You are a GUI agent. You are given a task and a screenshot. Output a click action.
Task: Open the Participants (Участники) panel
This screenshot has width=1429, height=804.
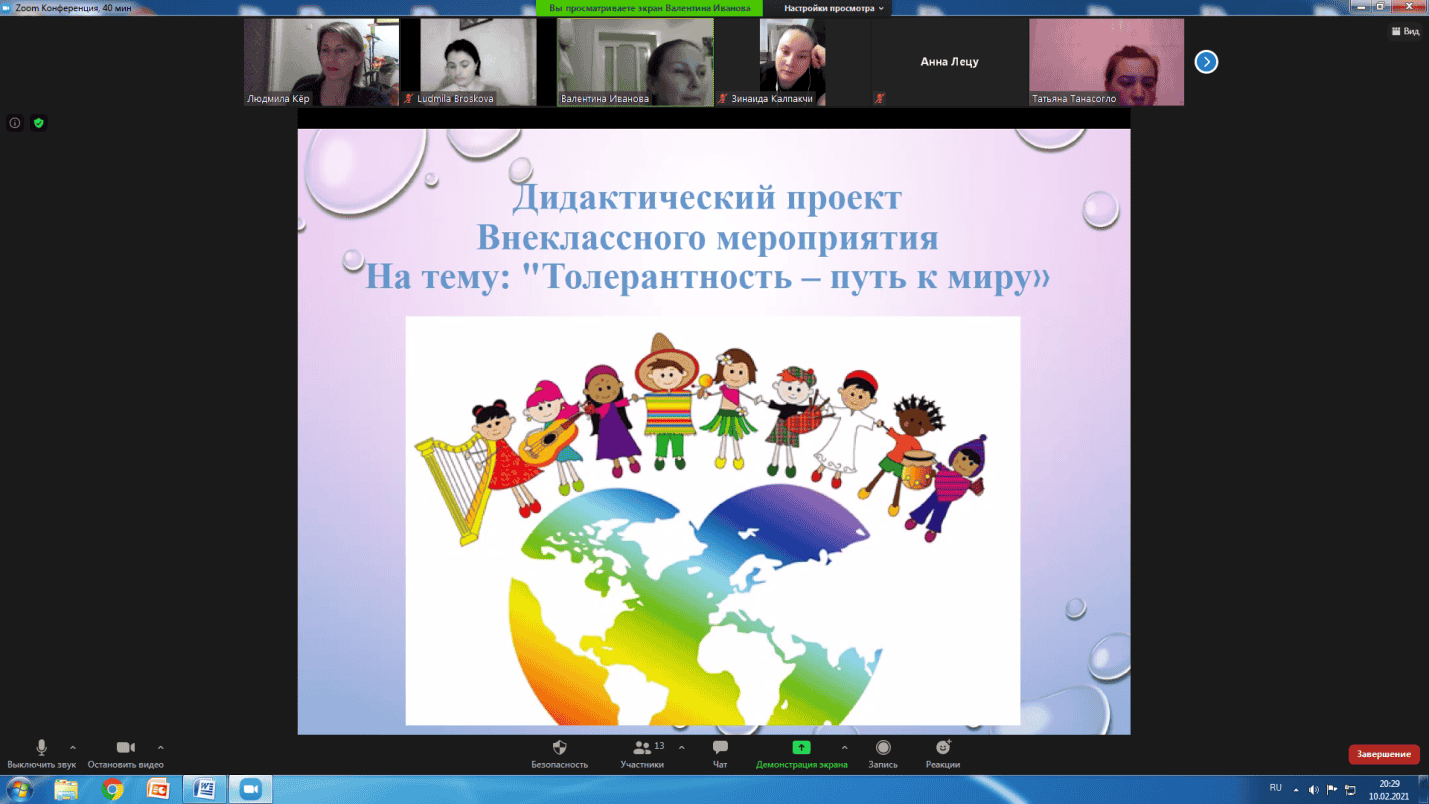pyautogui.click(x=641, y=748)
